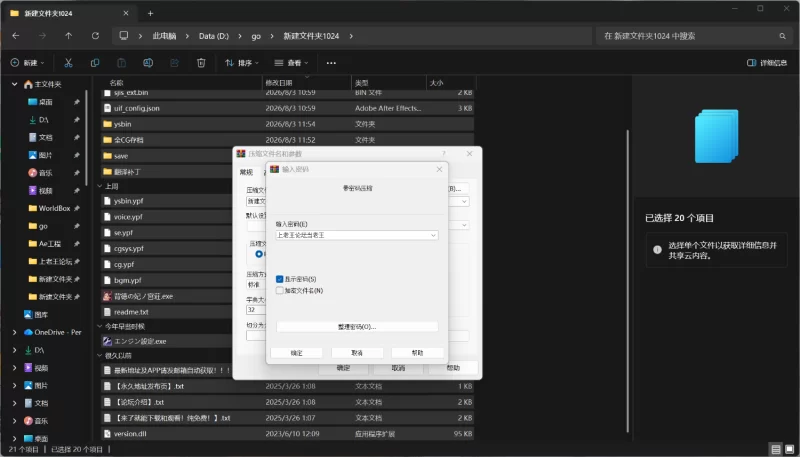Select the version.dll file
This screenshot has width=800, height=457.
coord(288,434)
